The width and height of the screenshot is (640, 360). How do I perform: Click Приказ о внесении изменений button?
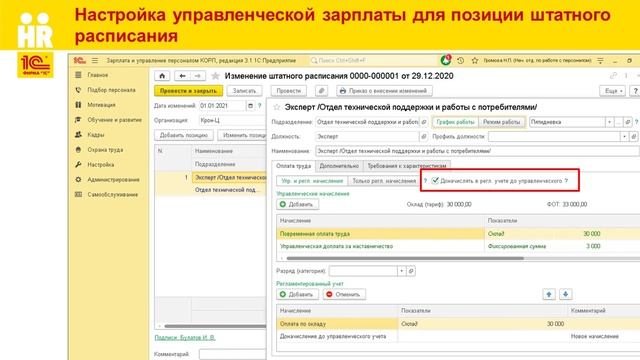[384, 91]
